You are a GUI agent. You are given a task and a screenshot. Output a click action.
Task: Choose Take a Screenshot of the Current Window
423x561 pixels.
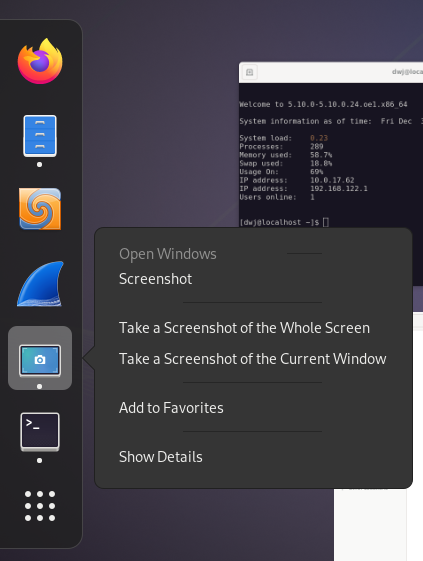coord(252,359)
